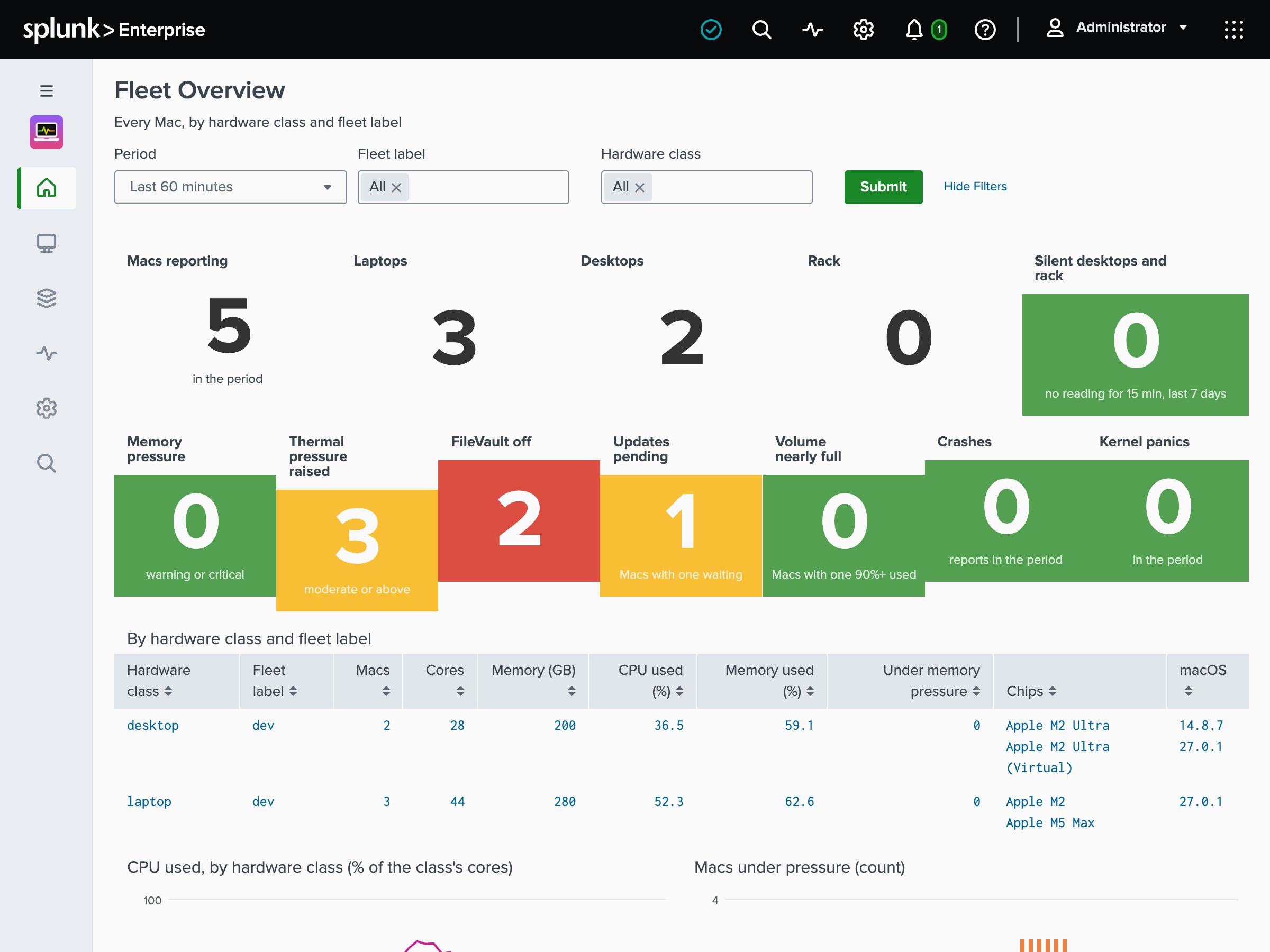Open the apps grid icon
The width and height of the screenshot is (1270, 952).
[x=1233, y=29]
